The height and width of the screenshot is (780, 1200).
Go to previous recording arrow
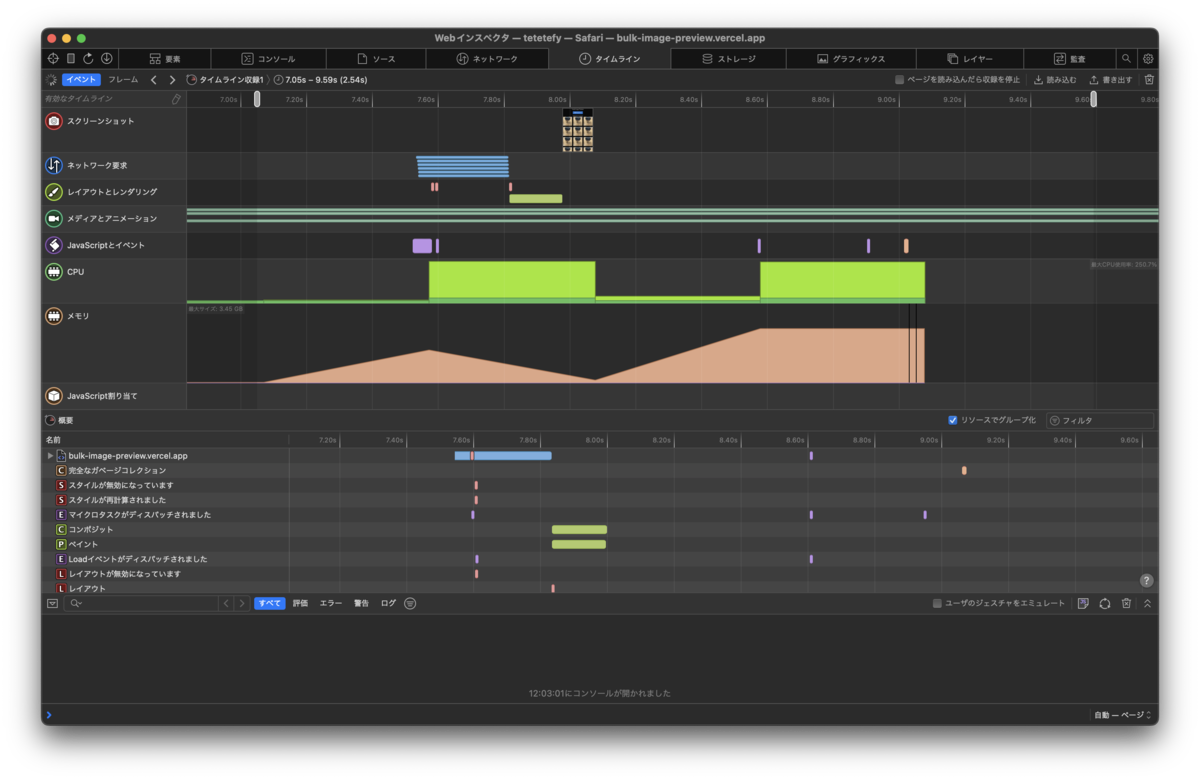(153, 80)
